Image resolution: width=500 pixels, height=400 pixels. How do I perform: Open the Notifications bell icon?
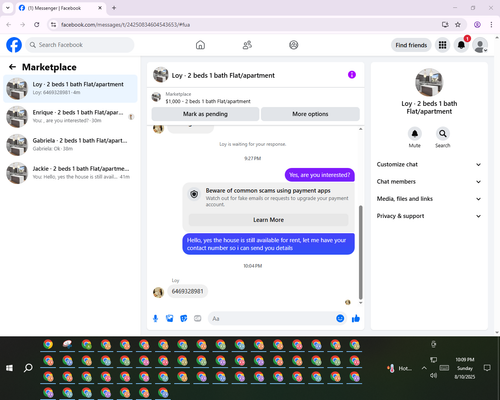461,45
